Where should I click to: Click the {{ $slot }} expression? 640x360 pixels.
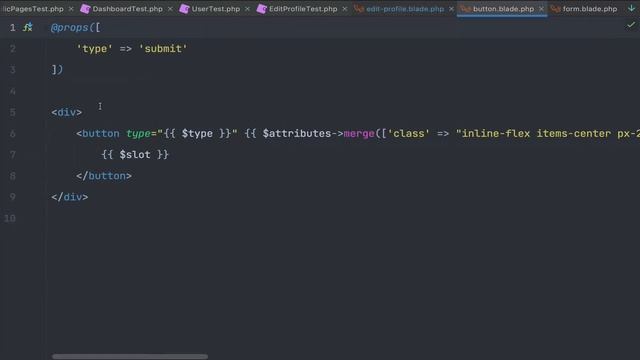[x=135, y=155]
